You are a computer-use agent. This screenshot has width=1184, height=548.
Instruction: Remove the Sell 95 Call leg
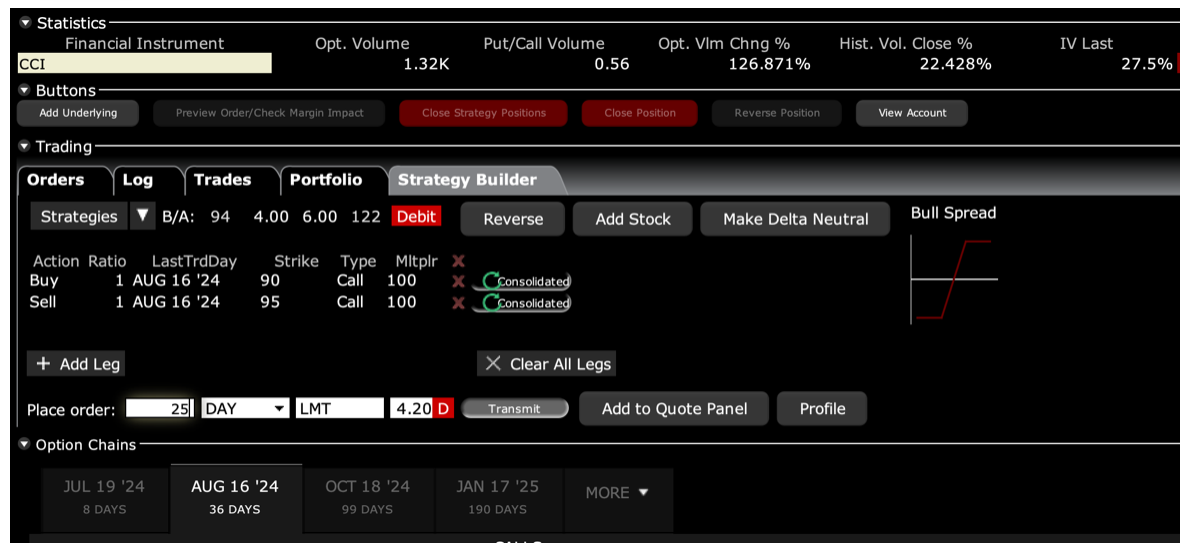click(x=459, y=303)
